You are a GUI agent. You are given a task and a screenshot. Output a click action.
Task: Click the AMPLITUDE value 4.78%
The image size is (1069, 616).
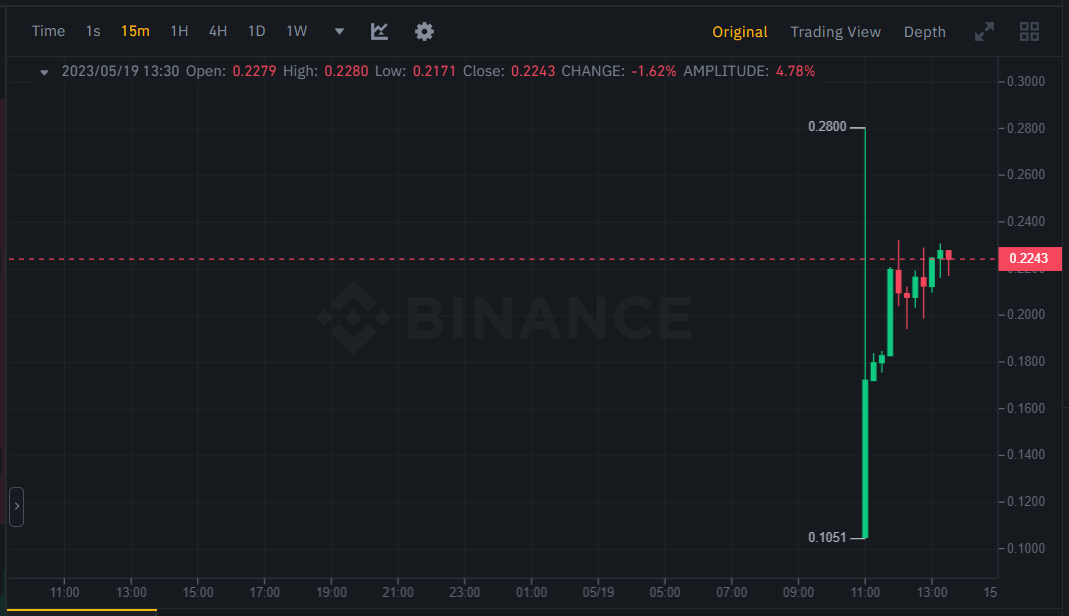click(x=796, y=72)
